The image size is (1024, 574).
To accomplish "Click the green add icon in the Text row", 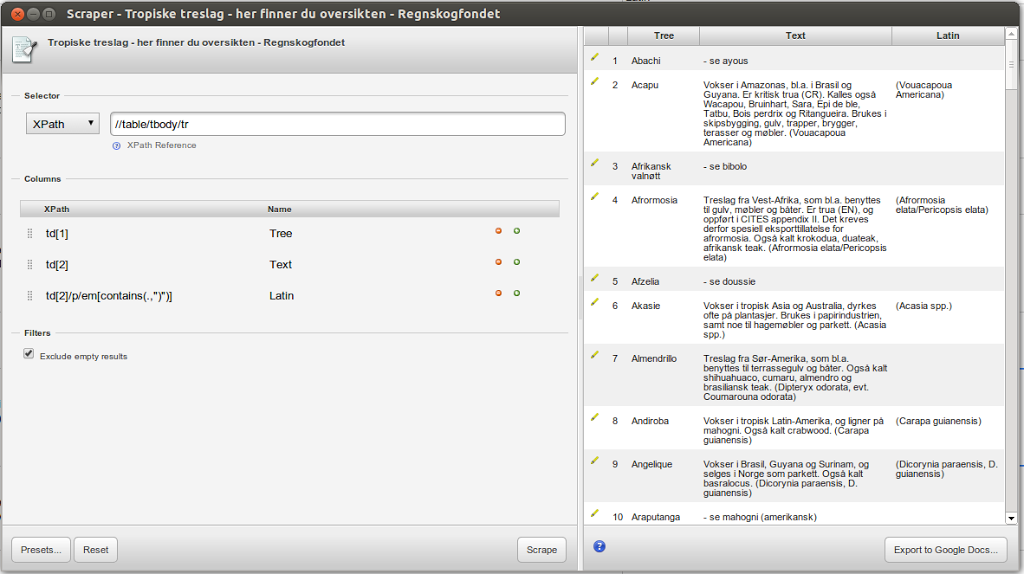I will (517, 262).
